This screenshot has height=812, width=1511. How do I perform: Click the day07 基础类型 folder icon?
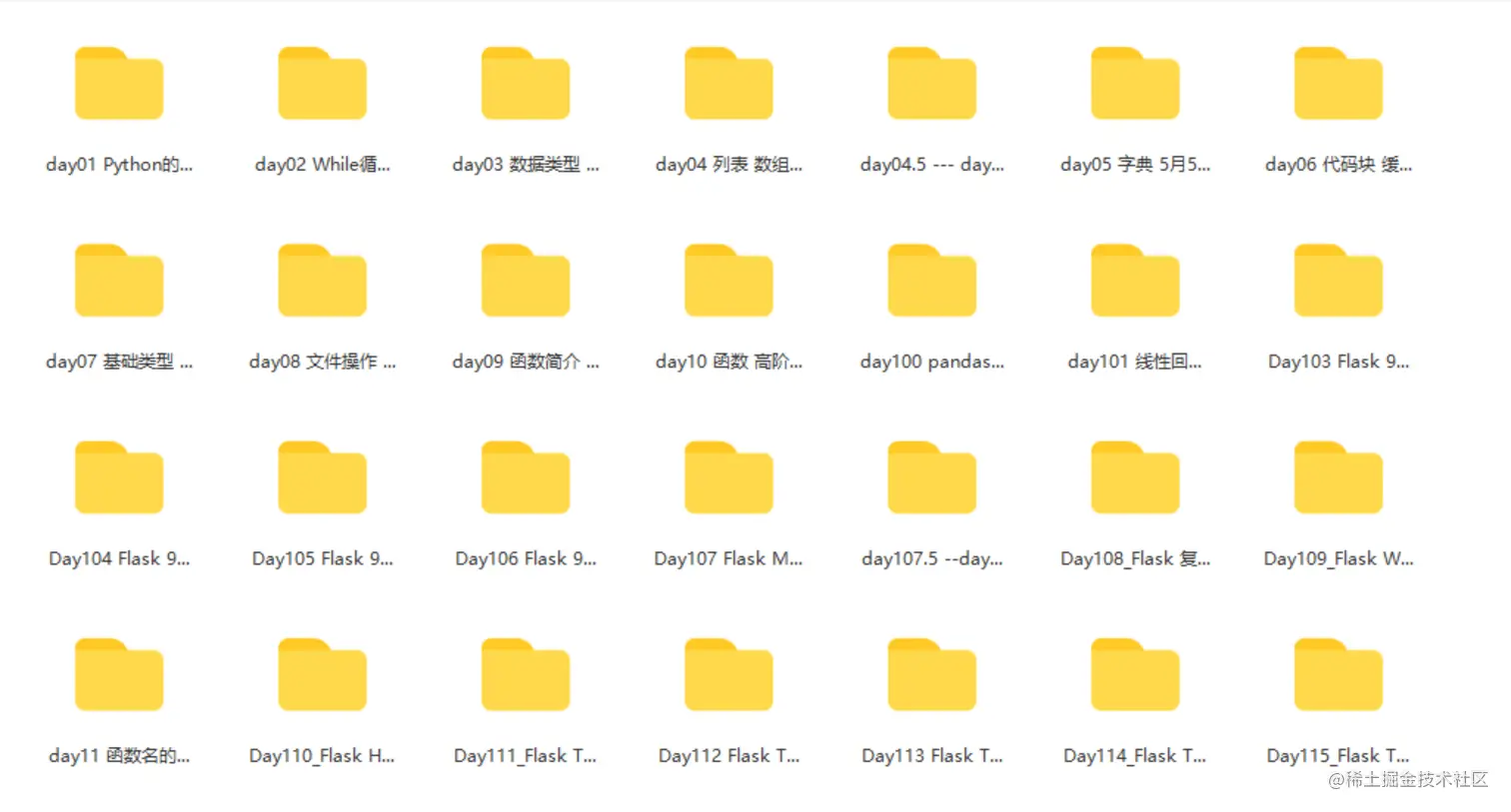click(x=119, y=280)
